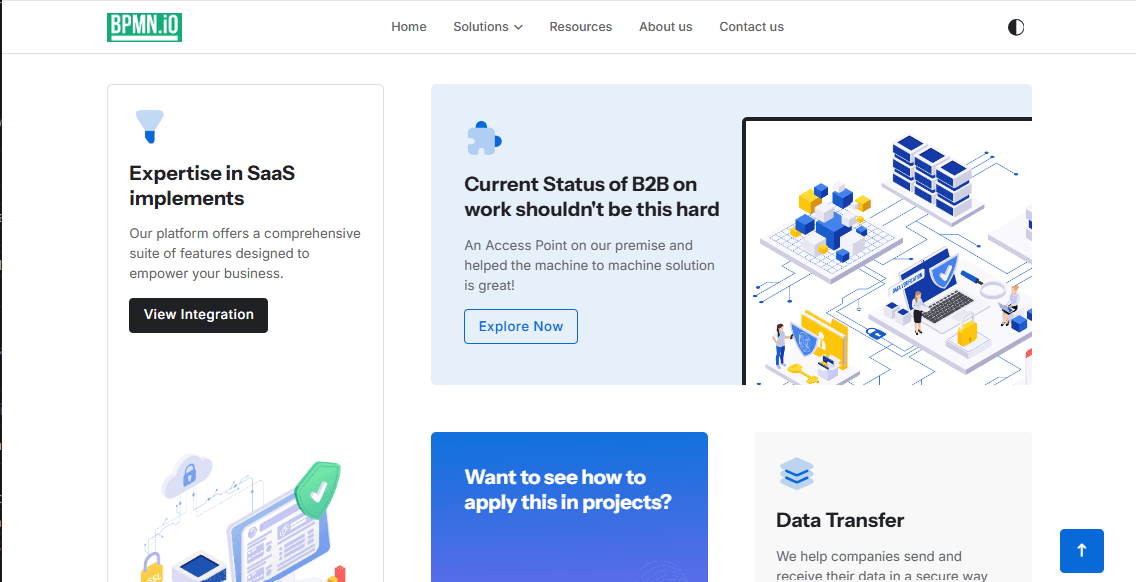Image resolution: width=1136 pixels, height=582 pixels.
Task: Click the BPMN.iO logo
Action: [x=144, y=27]
